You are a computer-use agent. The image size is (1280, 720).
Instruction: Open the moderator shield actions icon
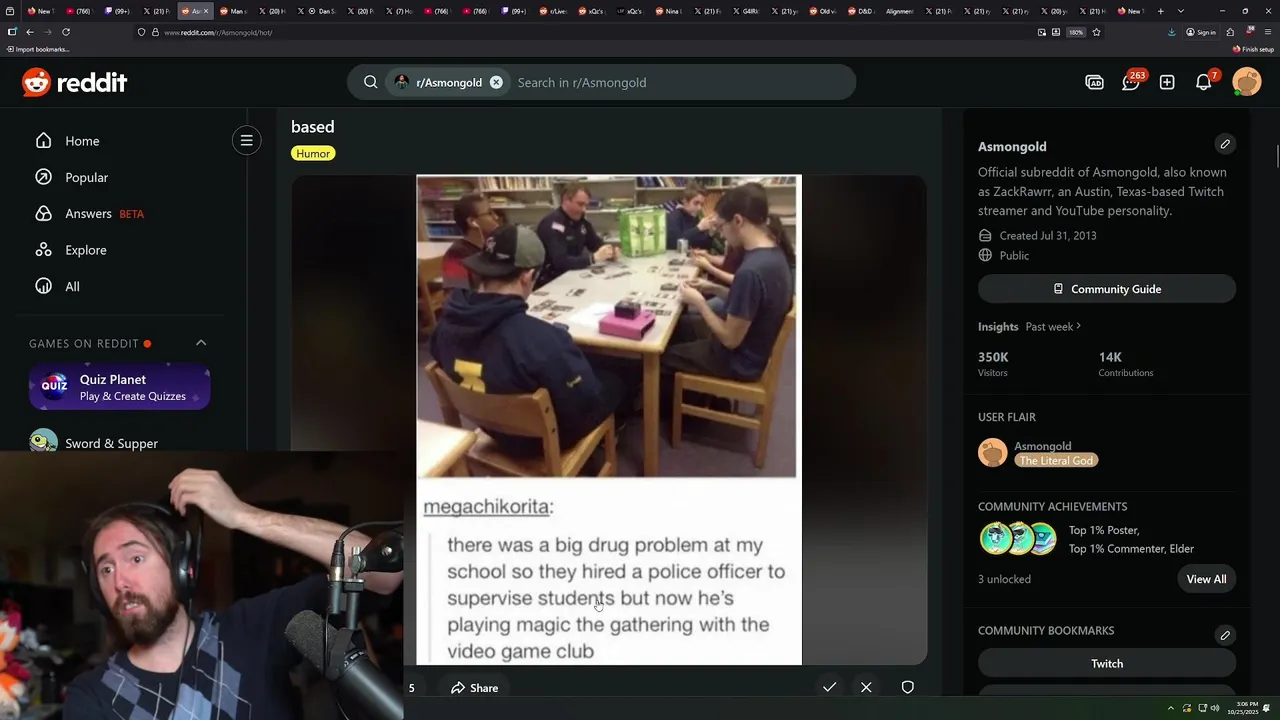tap(907, 687)
